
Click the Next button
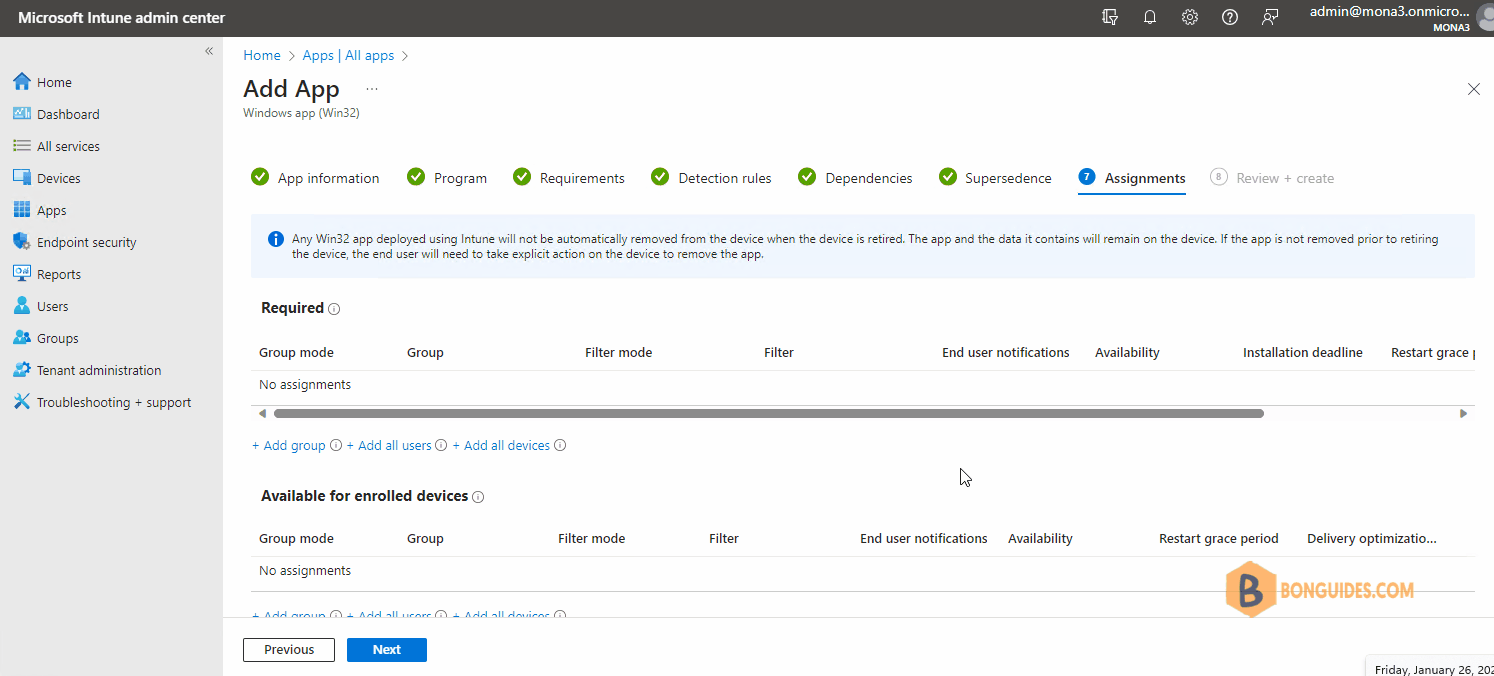pos(387,650)
